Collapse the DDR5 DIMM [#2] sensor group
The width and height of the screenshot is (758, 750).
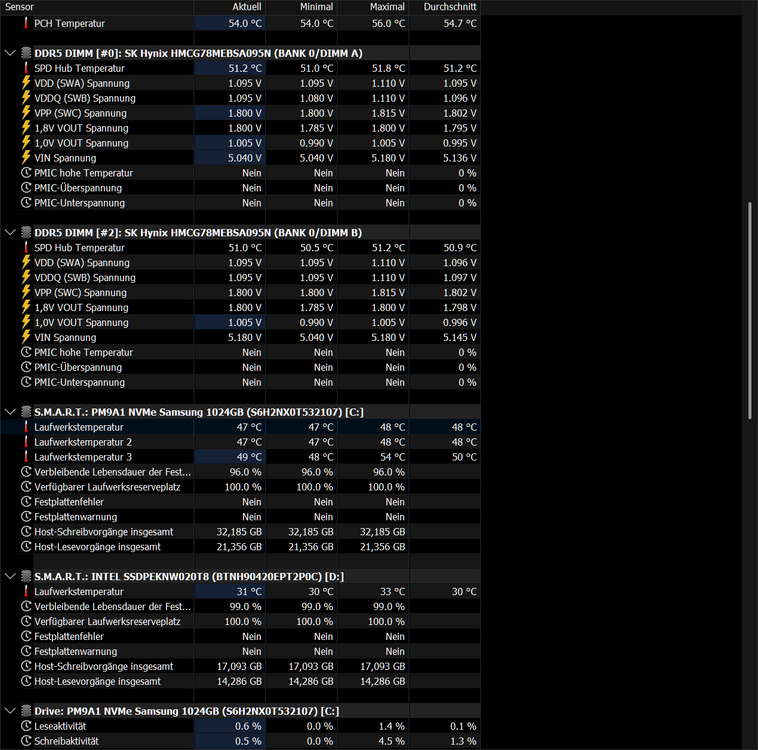pos(10,232)
